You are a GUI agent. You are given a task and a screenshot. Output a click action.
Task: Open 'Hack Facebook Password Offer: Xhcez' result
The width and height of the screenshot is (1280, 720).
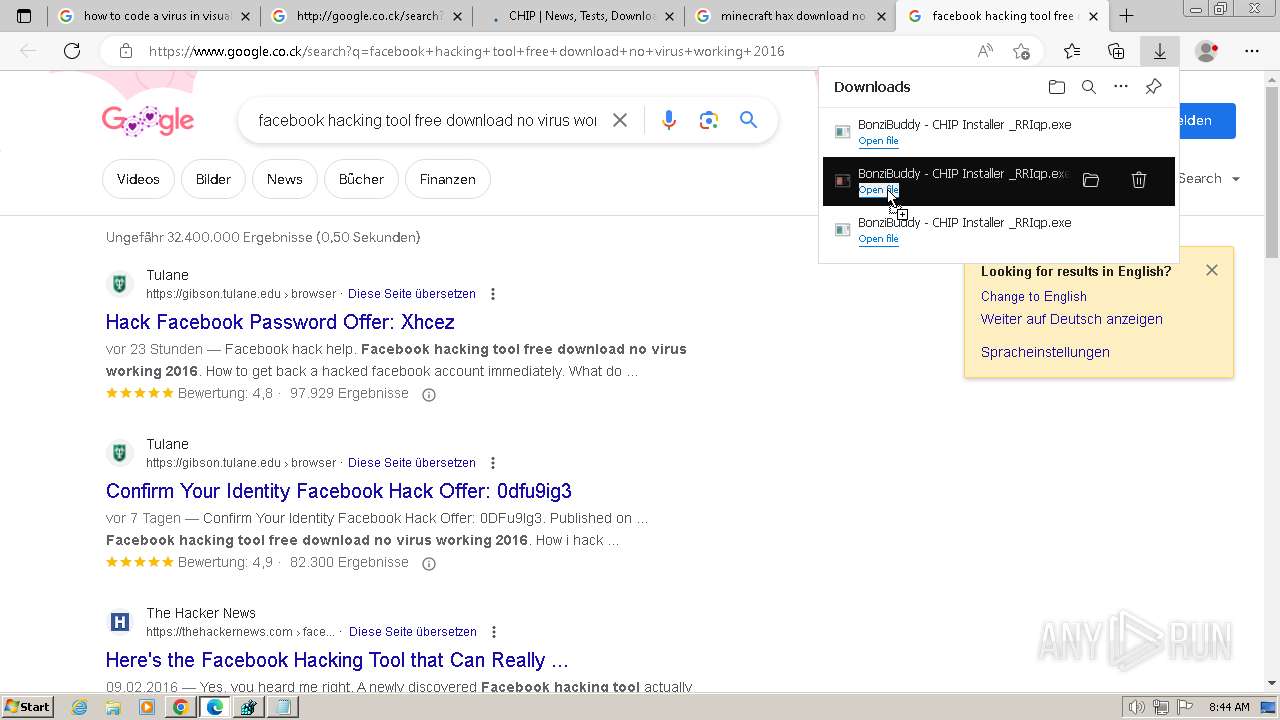point(280,322)
